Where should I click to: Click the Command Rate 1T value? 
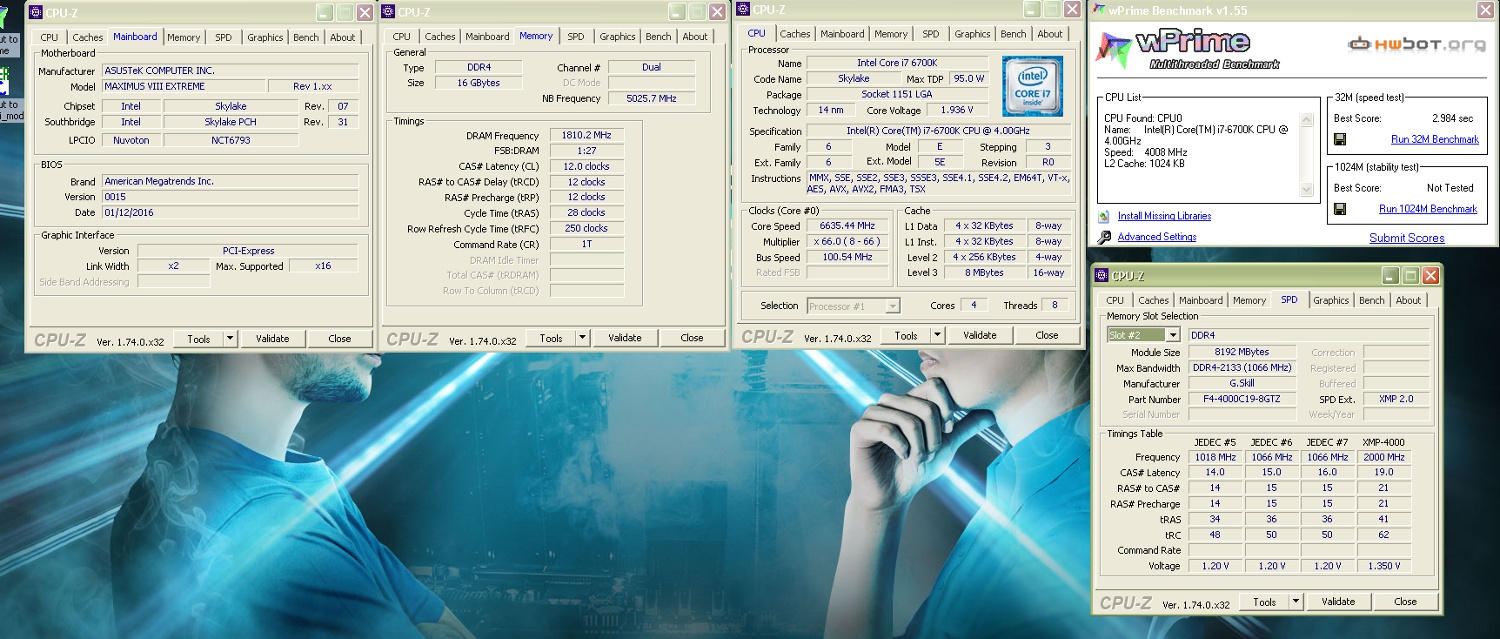tap(585, 245)
